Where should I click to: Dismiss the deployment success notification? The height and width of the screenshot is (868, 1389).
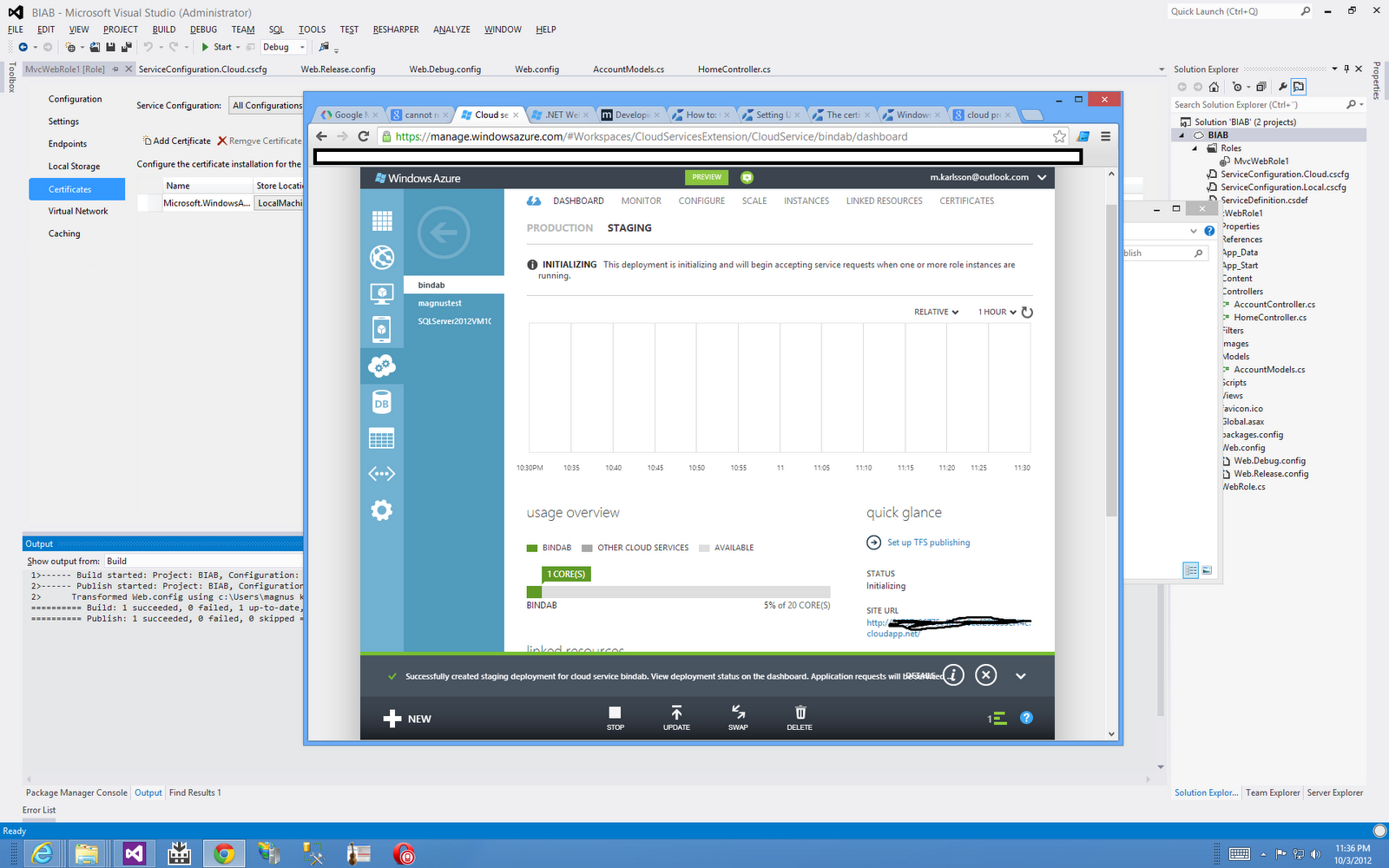pyautogui.click(x=986, y=675)
